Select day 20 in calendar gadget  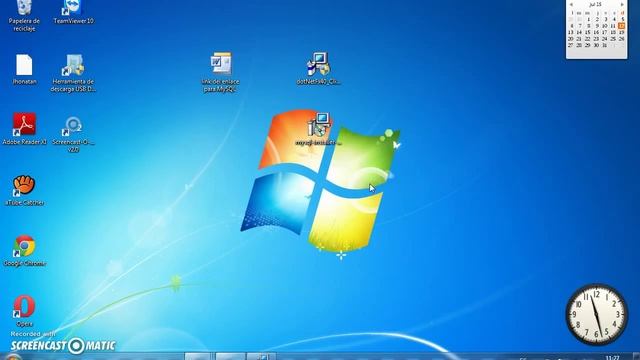571,39
